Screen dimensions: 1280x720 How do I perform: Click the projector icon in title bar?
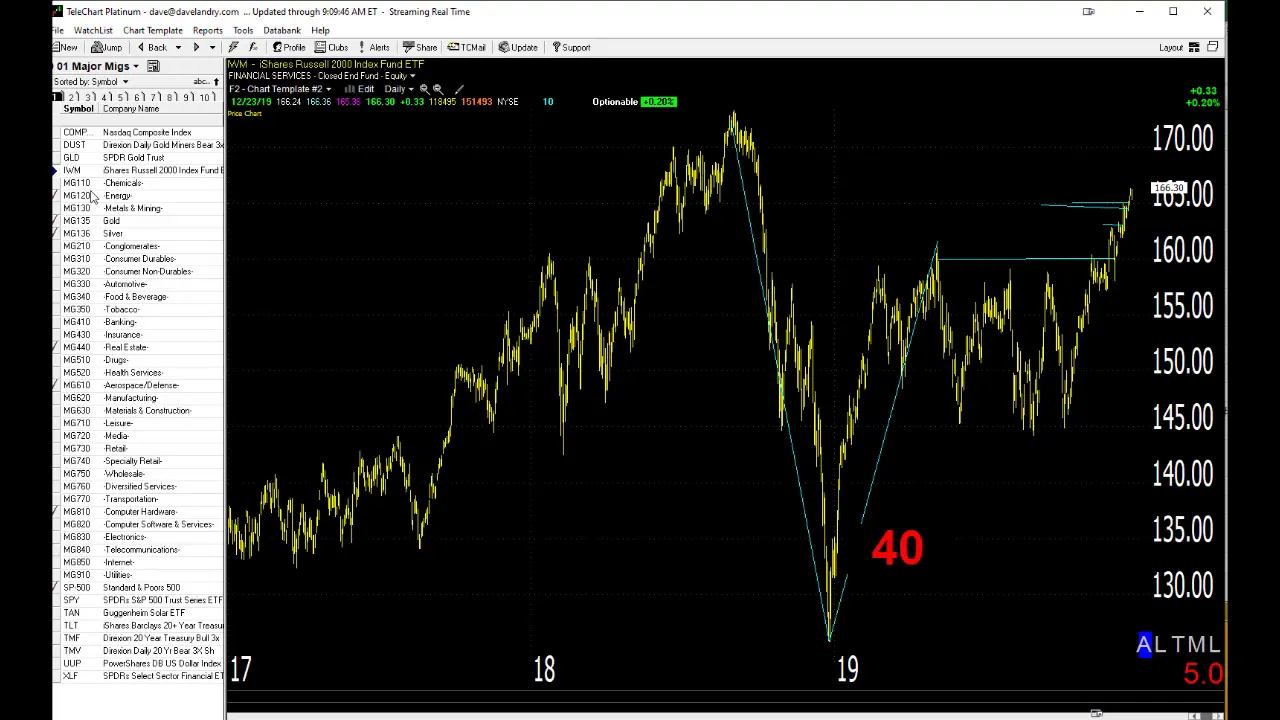1088,12
